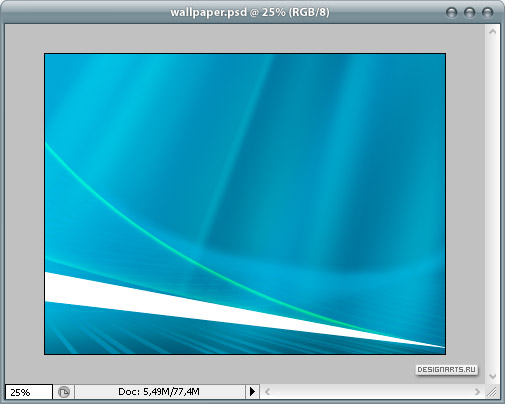Click the status bar preview icon
This screenshot has width=505, height=404.
tap(64, 392)
